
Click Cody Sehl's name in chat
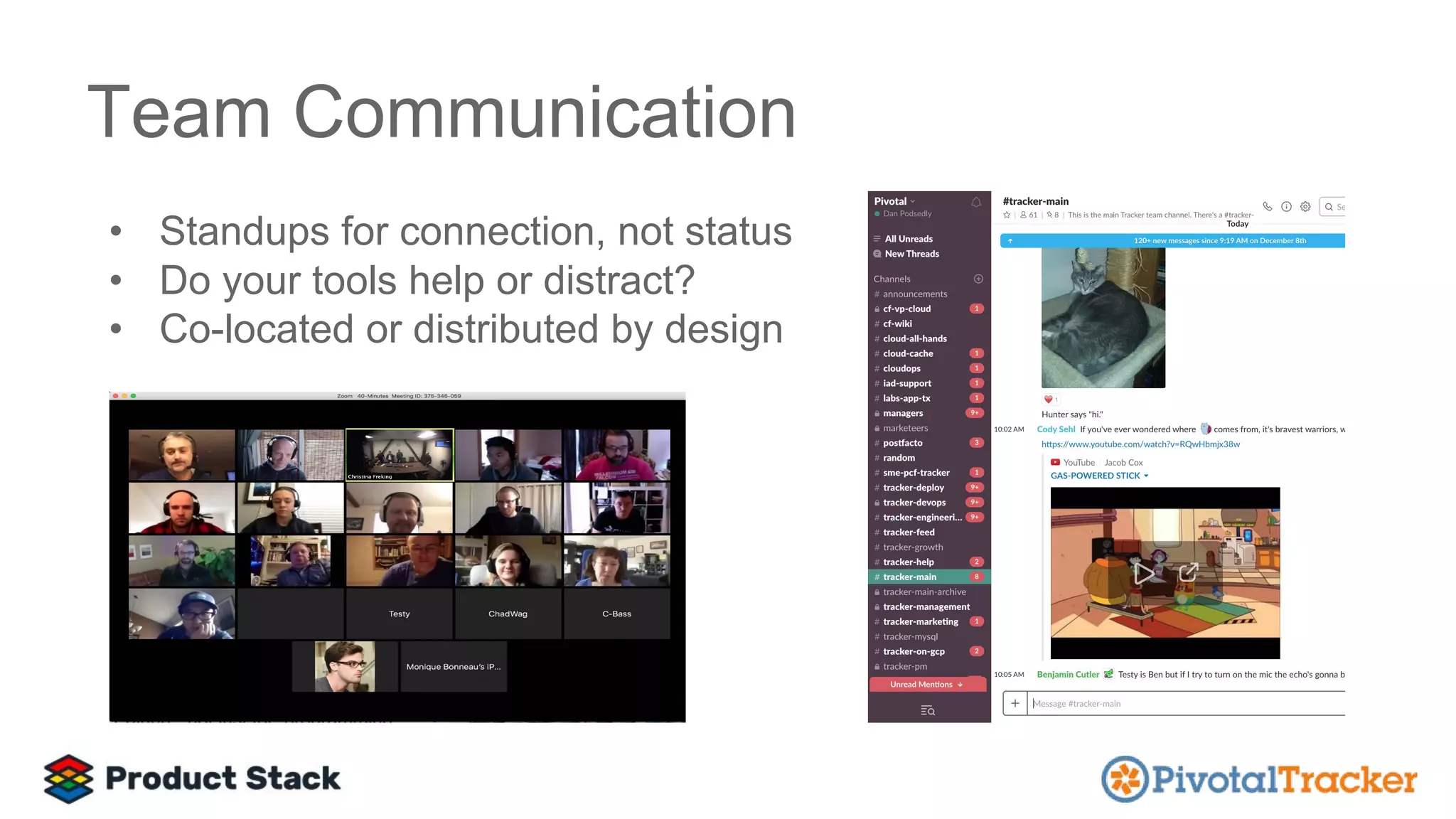click(x=1056, y=429)
